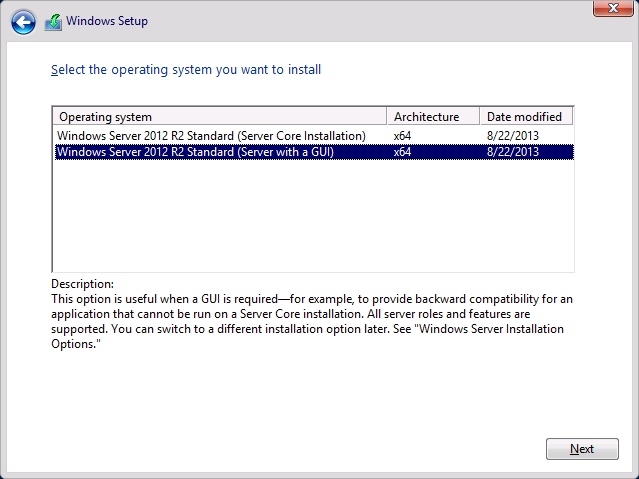Close the Windows Setup window
Screen dimensions: 639x479
pos(613,8)
